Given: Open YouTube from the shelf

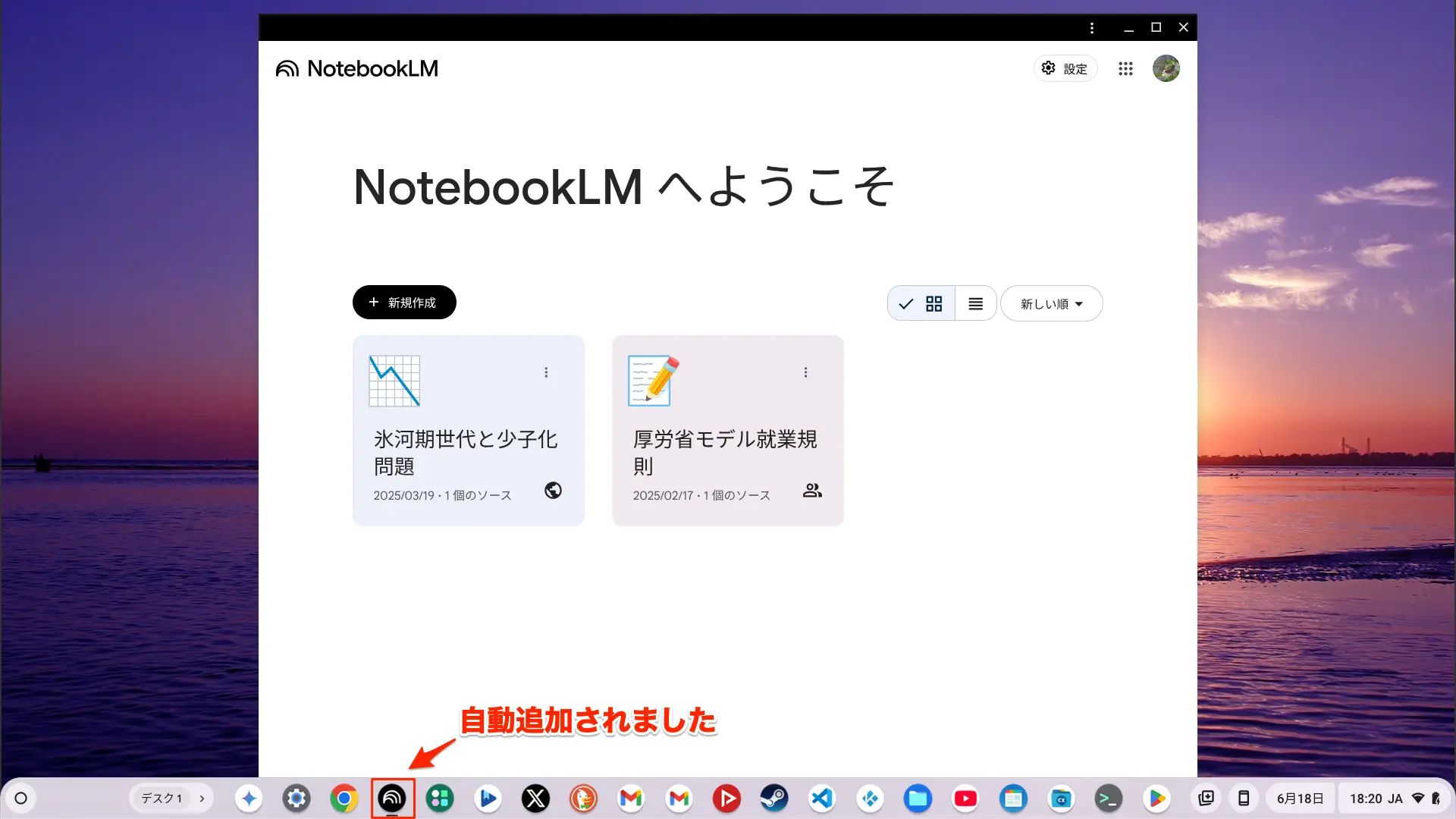Looking at the screenshot, I should point(965,799).
